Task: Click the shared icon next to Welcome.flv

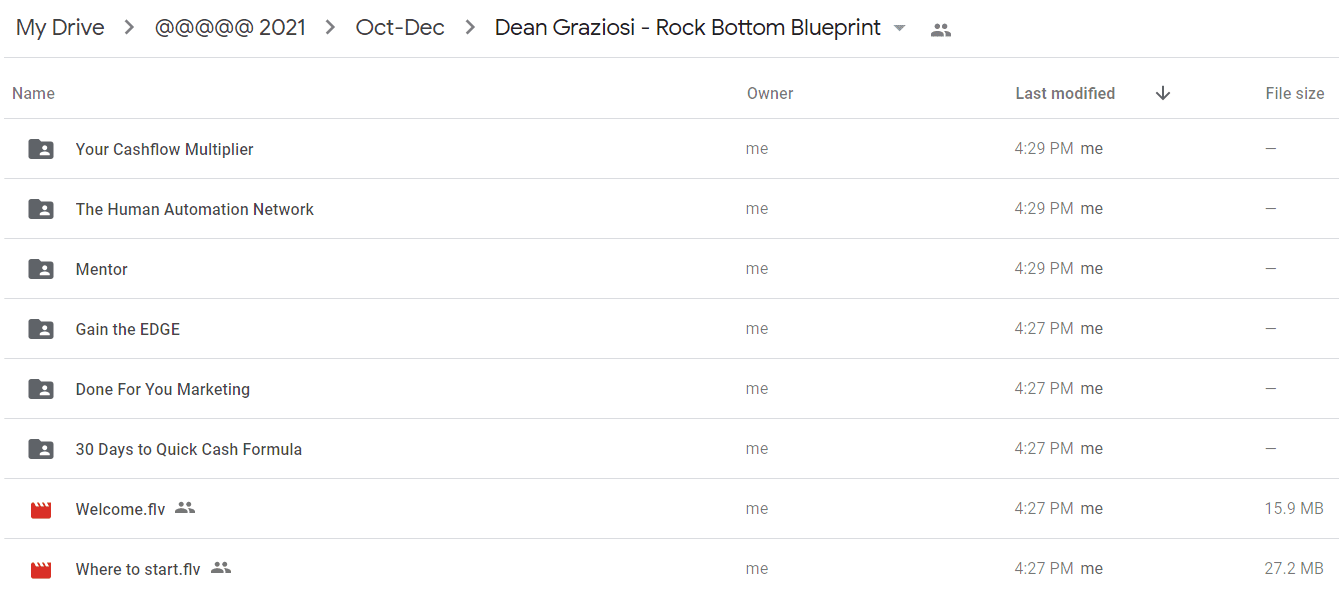Action: pos(185,508)
